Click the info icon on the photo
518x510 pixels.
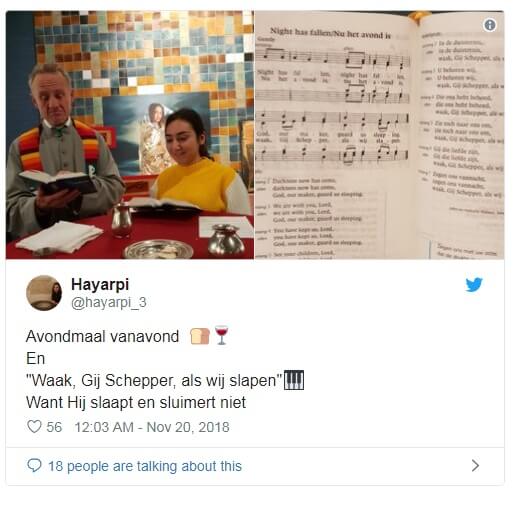coord(490,25)
